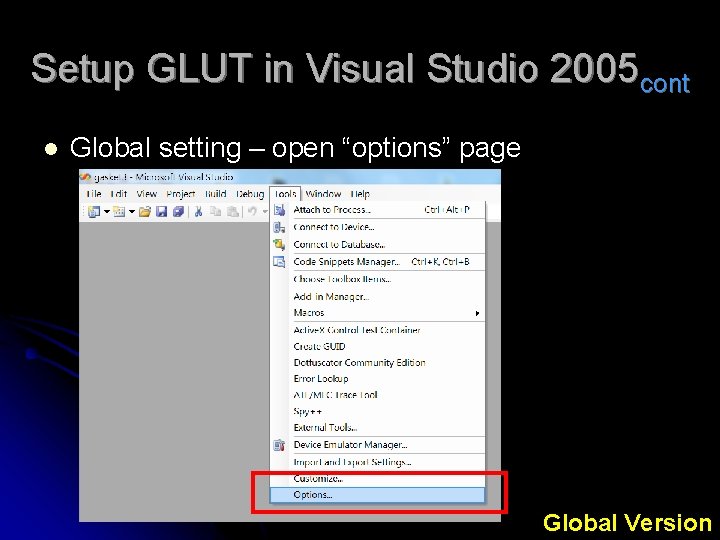
Task: Launch Spy++ from Tools menu
Action: tap(377, 411)
